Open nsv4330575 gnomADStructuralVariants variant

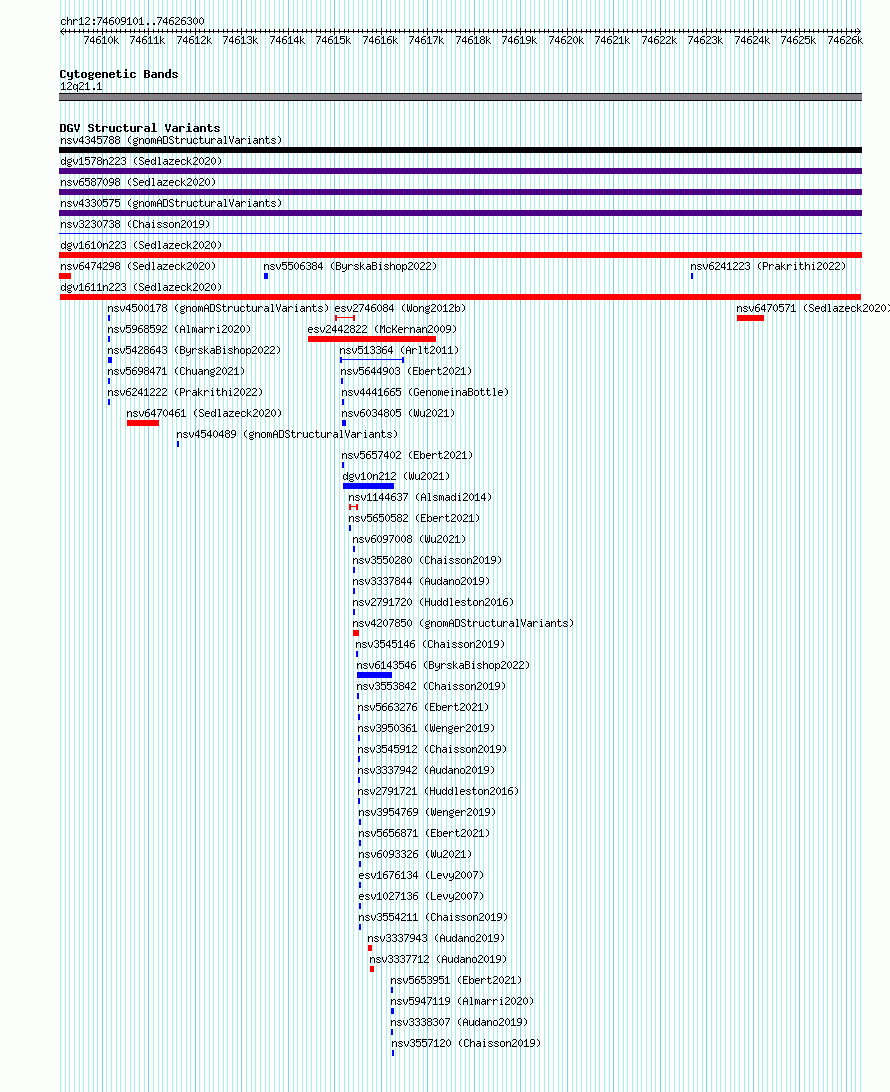click(x=171, y=203)
